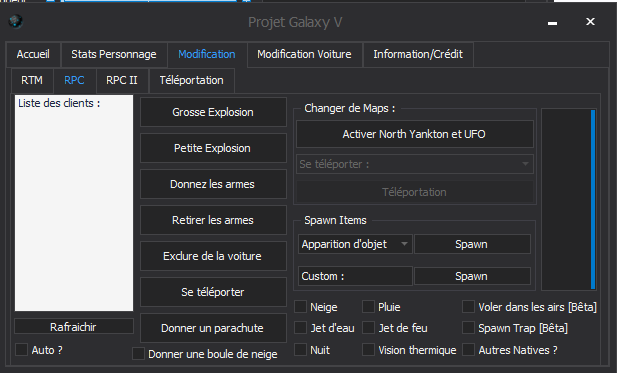Viewport: 617px width, 373px height.
Task: Open the Téléportation sub-tab
Action: coord(192,80)
